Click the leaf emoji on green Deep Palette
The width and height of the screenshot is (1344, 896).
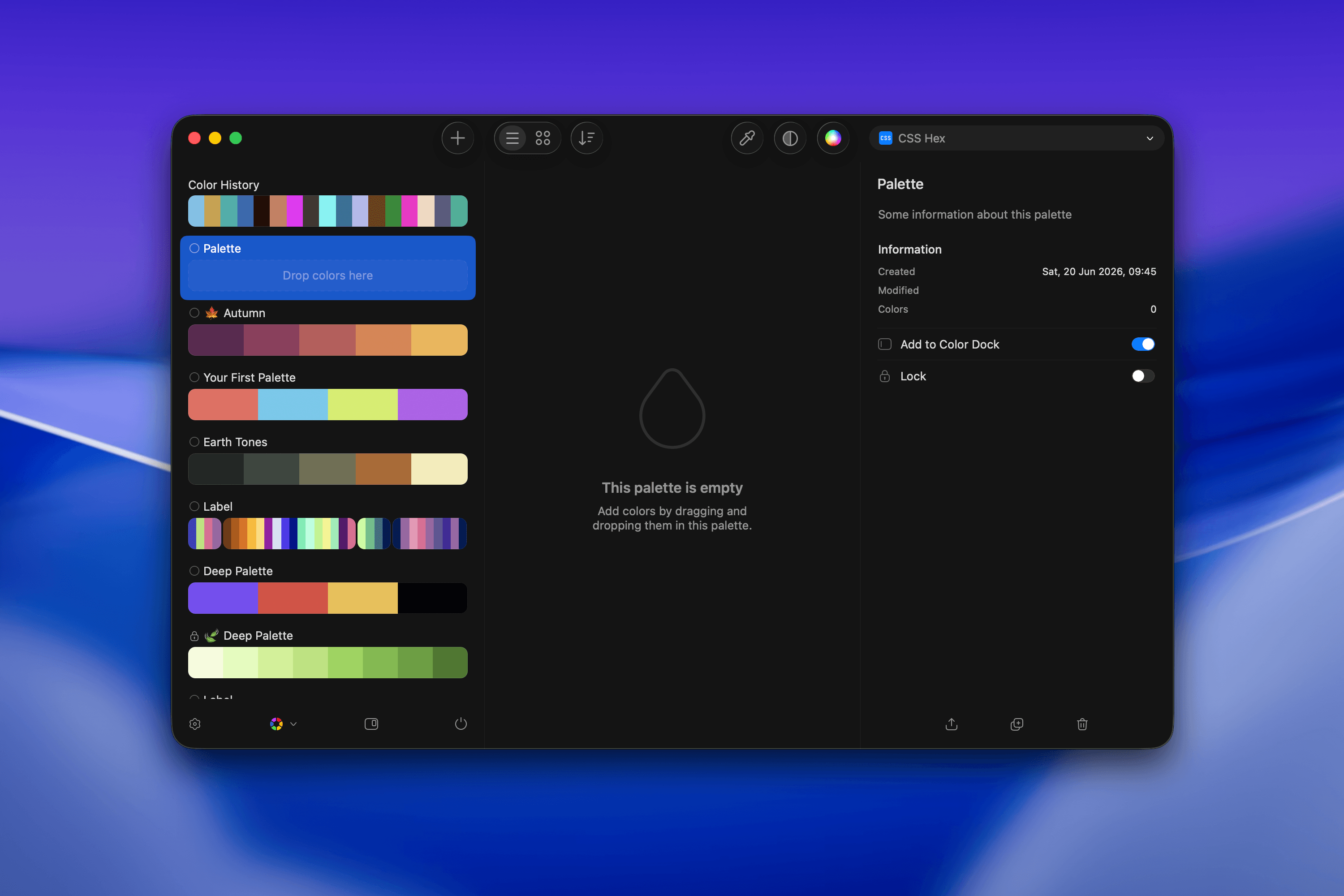211,635
